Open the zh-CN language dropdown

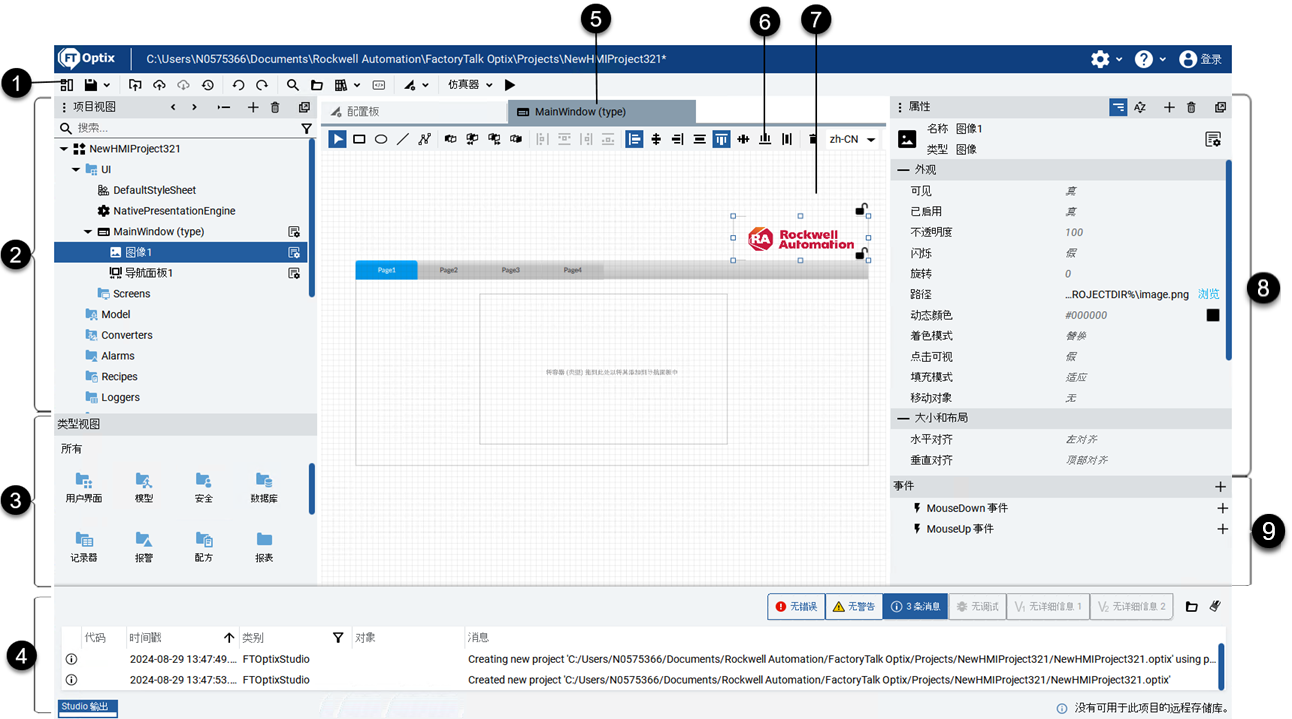tap(852, 140)
